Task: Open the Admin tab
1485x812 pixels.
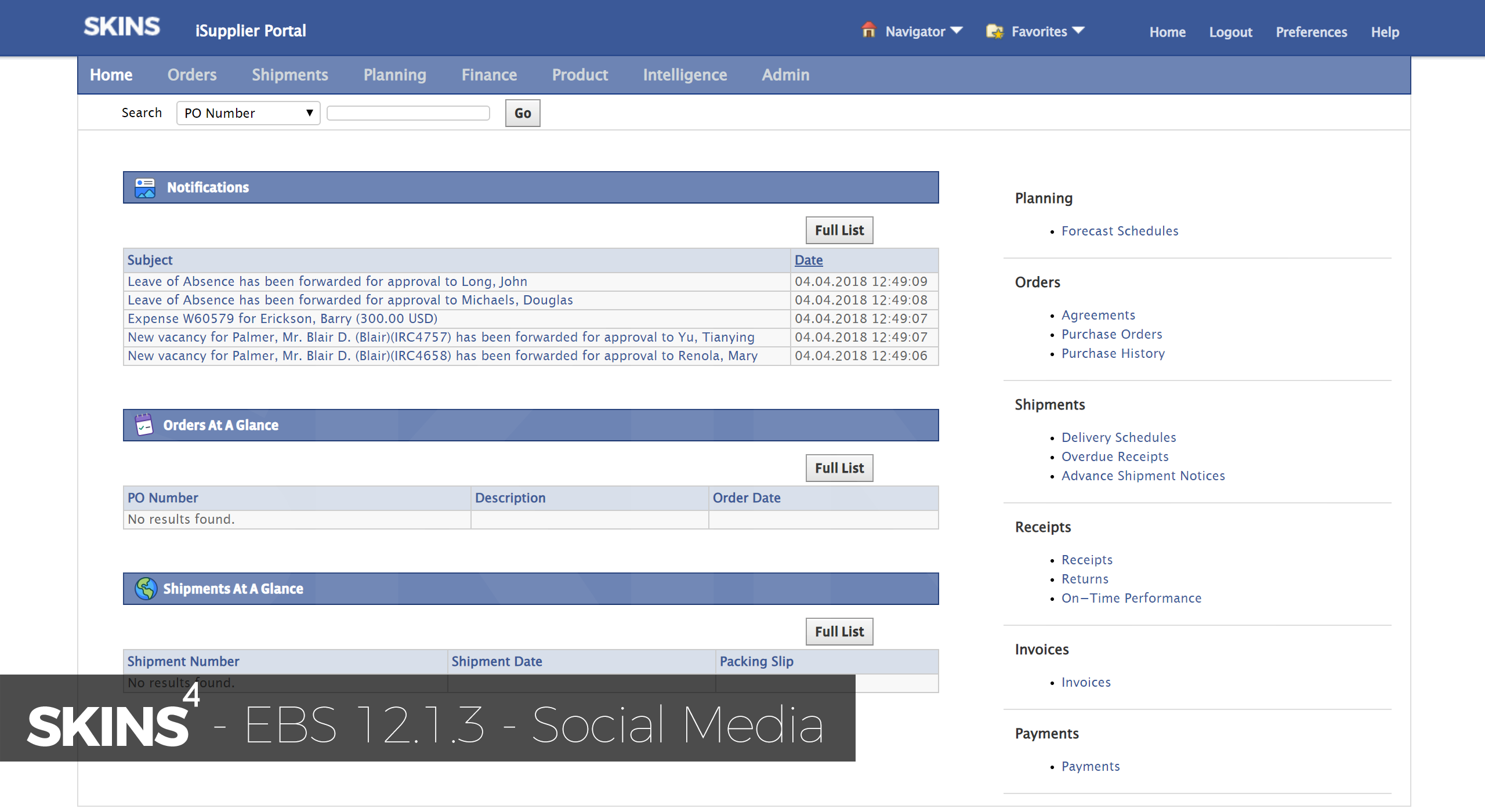Action: click(x=785, y=75)
